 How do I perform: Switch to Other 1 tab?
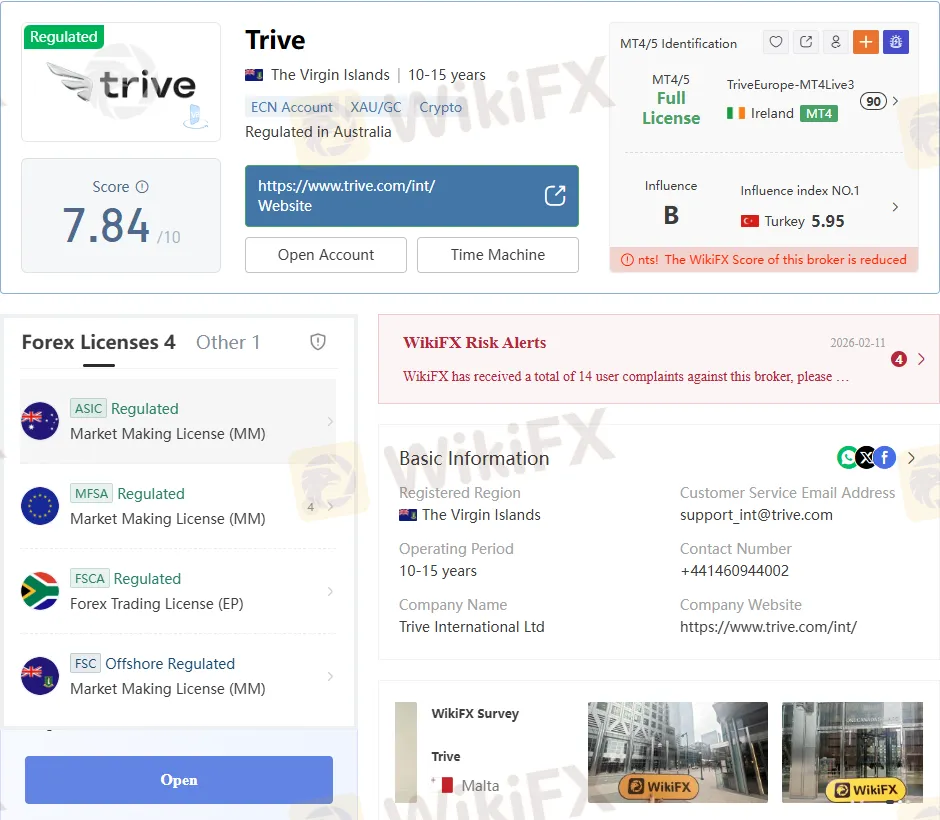click(228, 342)
